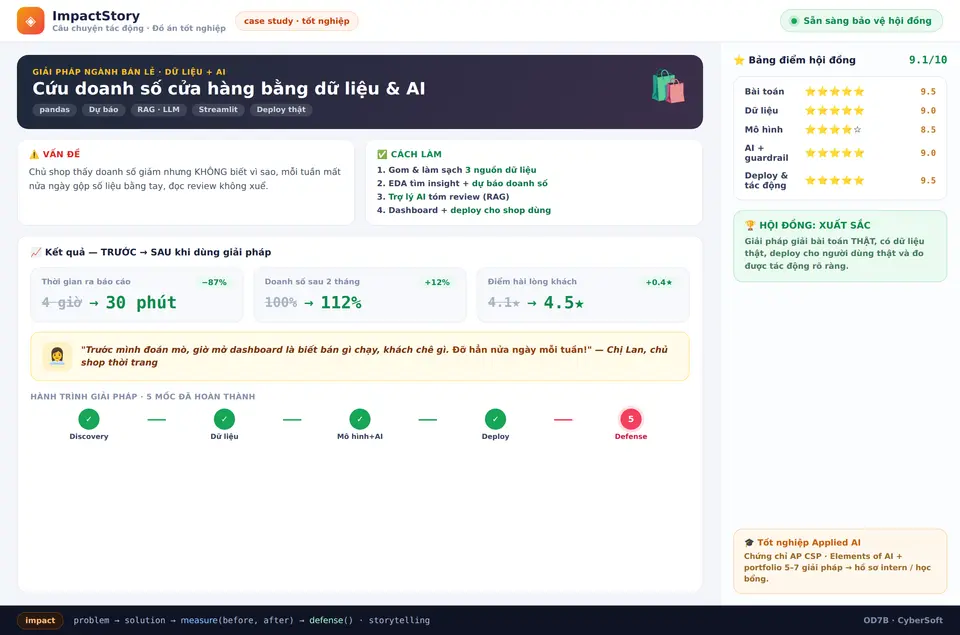Click the +12% badge on Doanh số sau 2 tháng
Viewport: 960px width, 635px height.
(437, 282)
